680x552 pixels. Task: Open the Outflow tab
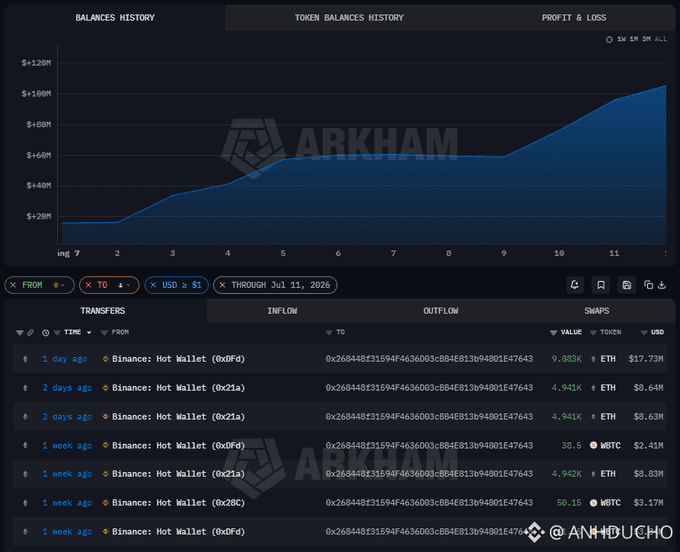441,311
